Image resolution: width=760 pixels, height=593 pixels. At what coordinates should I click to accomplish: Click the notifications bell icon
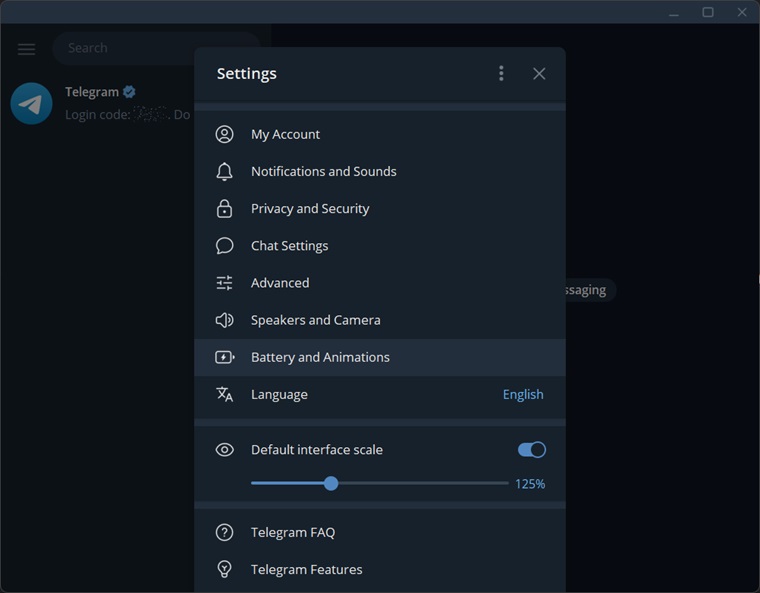click(224, 172)
